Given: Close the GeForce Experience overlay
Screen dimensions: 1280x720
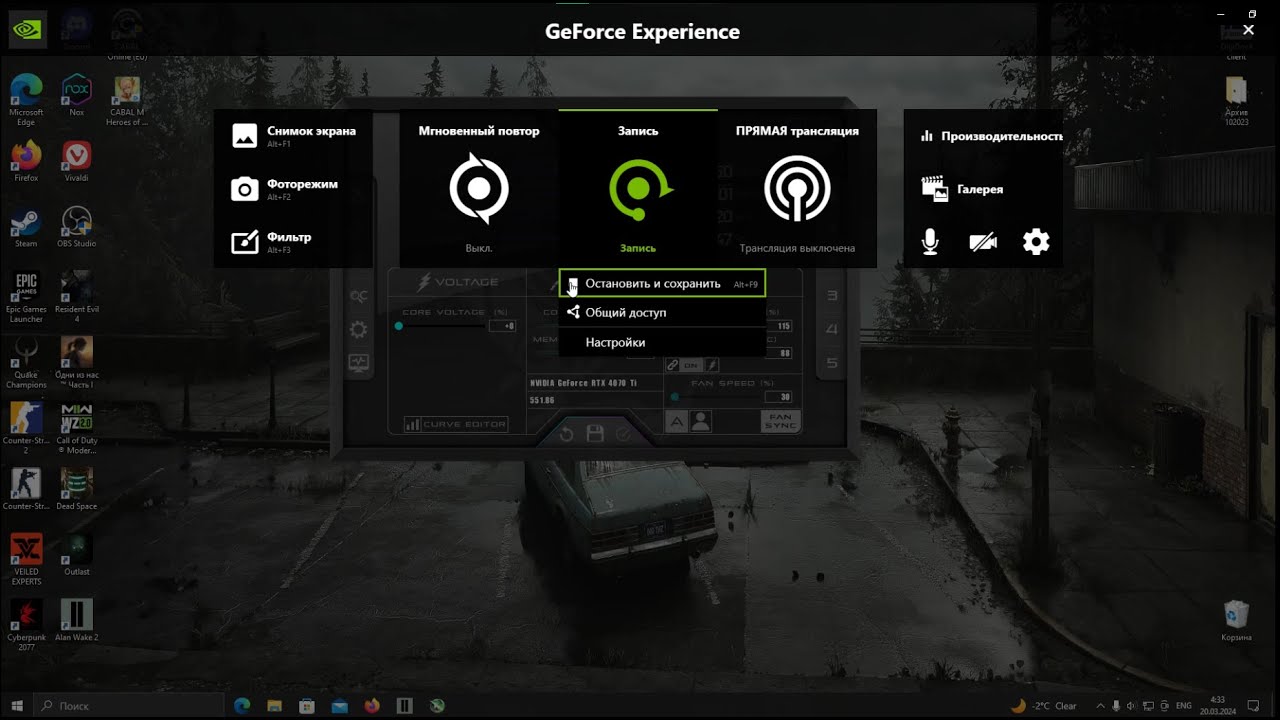Looking at the screenshot, I should [x=1248, y=30].
